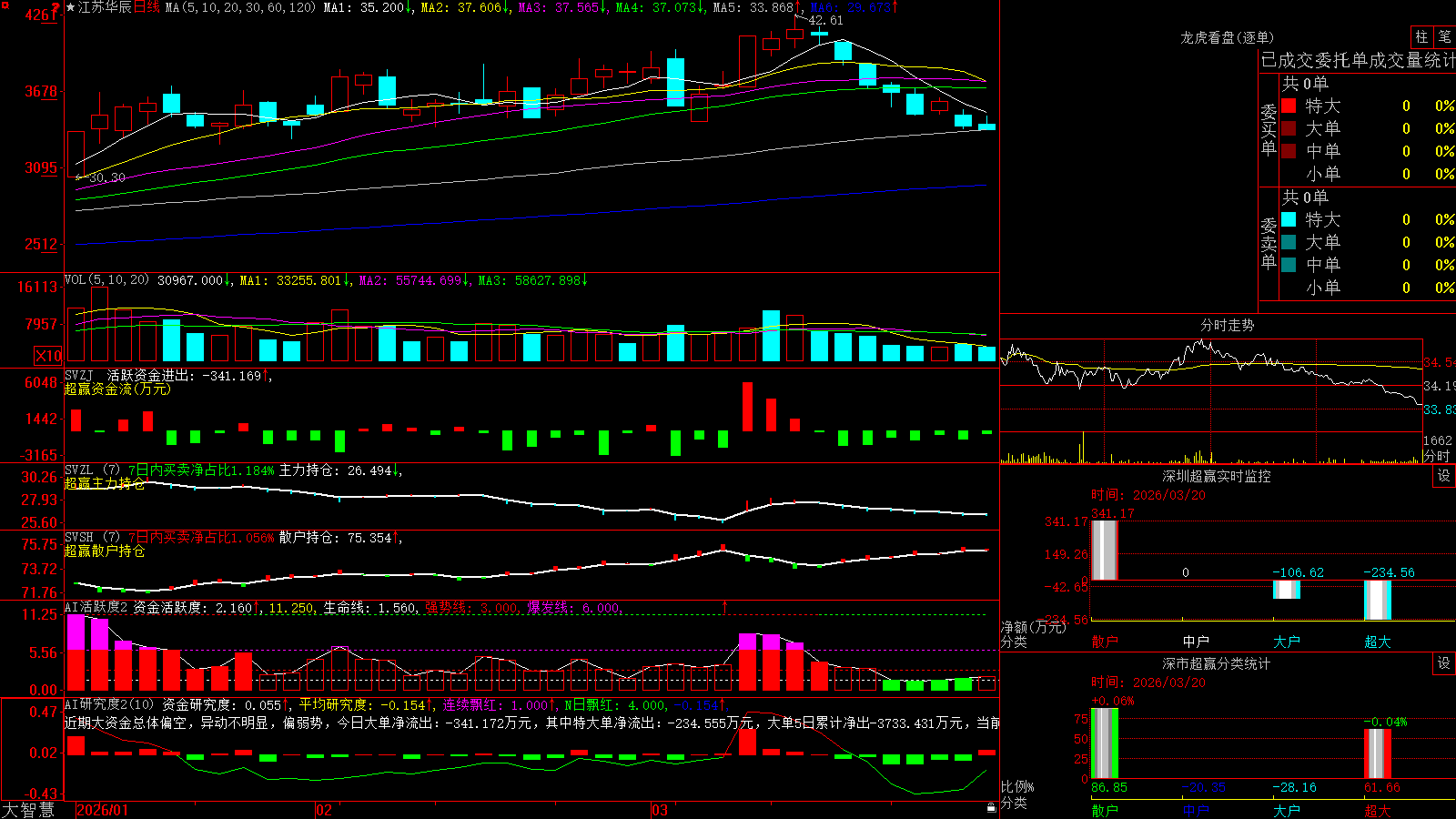The height and width of the screenshot is (819, 1456).
Task: Click the dark red 中单 buy-order swatch
Action: 1289,151
